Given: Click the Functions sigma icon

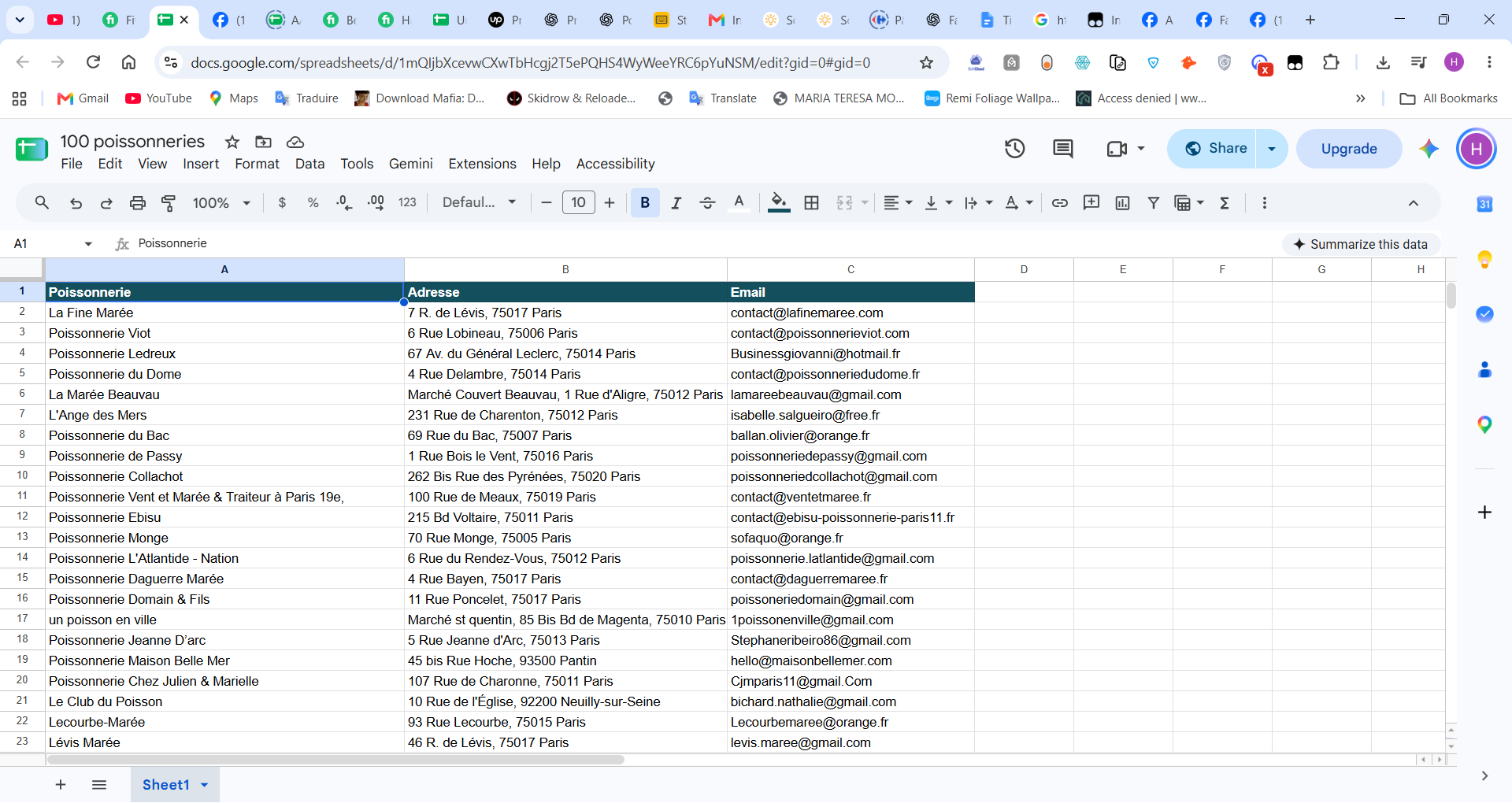Looking at the screenshot, I should tap(1225, 203).
